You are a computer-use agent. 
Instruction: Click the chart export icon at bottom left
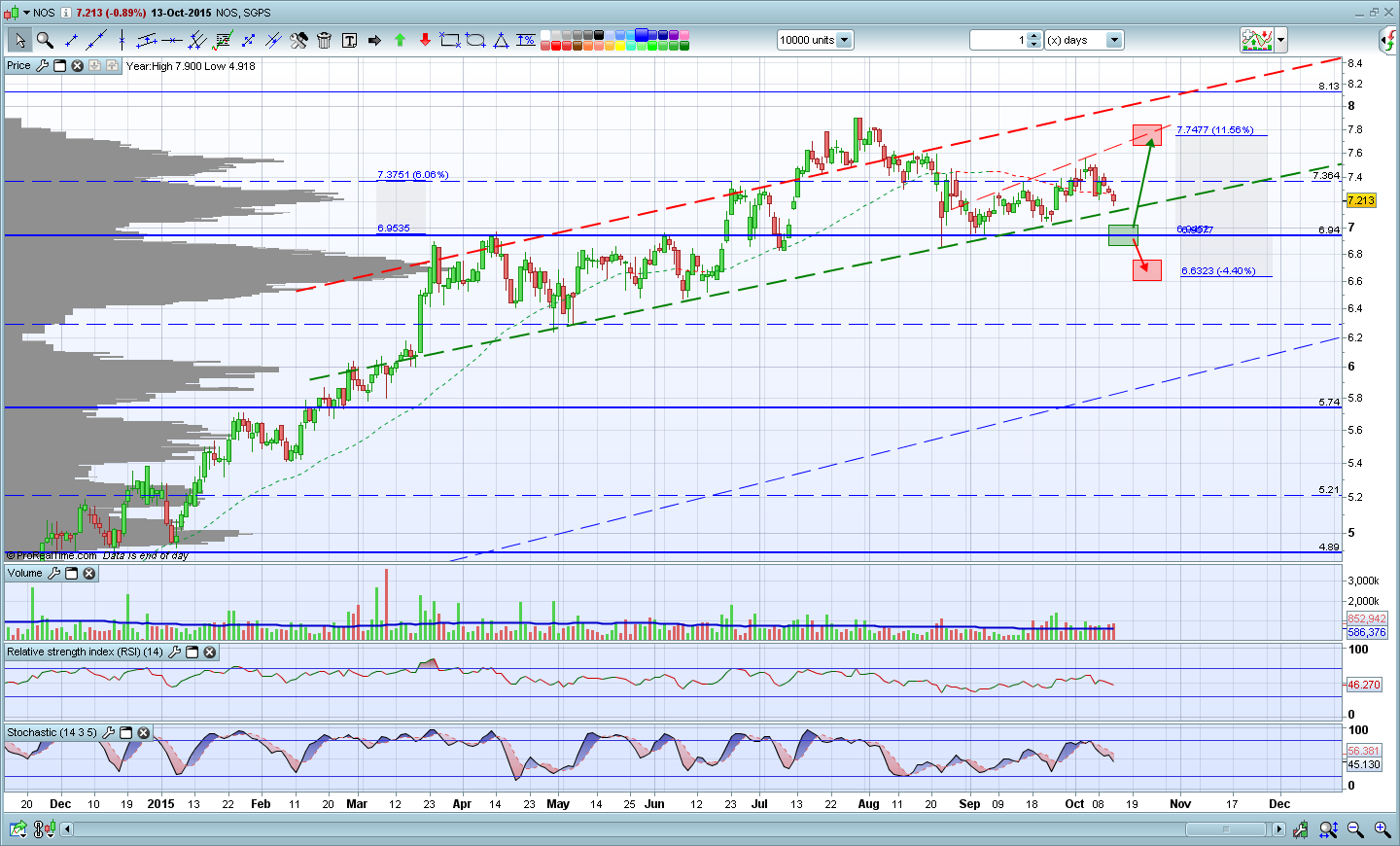click(x=18, y=829)
